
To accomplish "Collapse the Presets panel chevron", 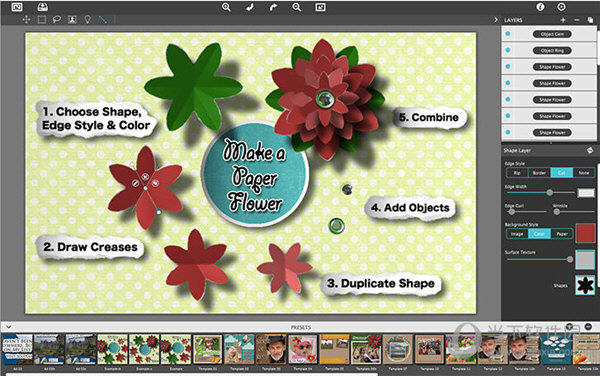I will pyautogui.click(x=8, y=327).
